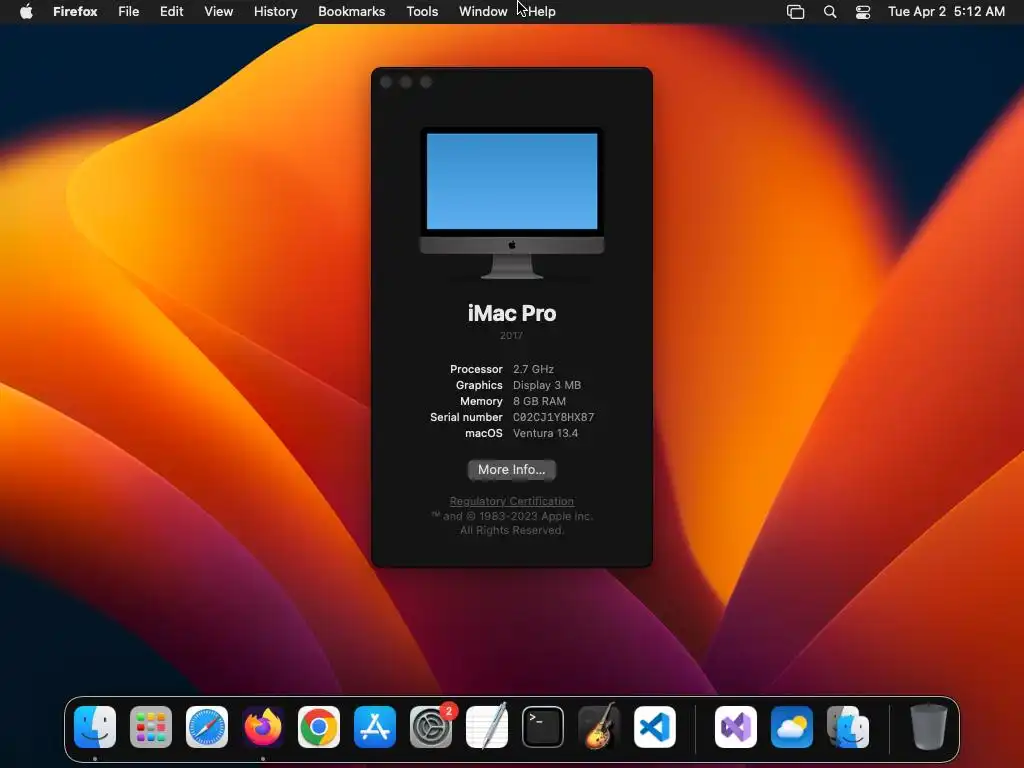The height and width of the screenshot is (768, 1024).
Task: Open the Weather cloud app in Dock
Action: click(x=792, y=727)
